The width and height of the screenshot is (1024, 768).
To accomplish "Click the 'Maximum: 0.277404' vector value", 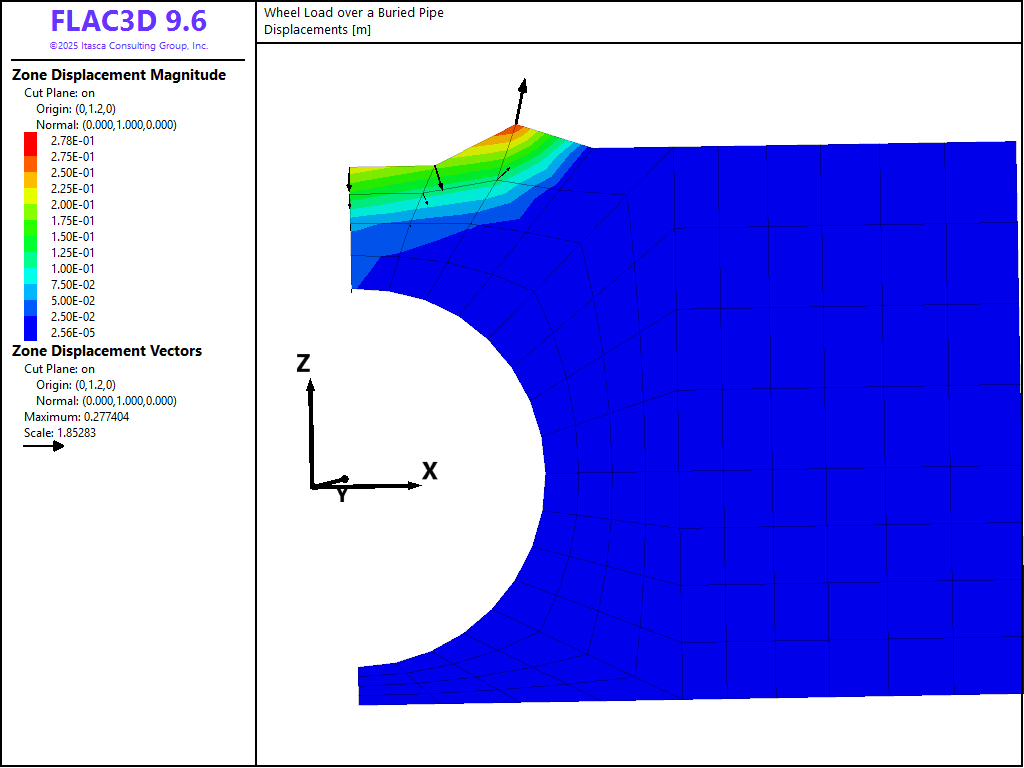I will pos(76,417).
